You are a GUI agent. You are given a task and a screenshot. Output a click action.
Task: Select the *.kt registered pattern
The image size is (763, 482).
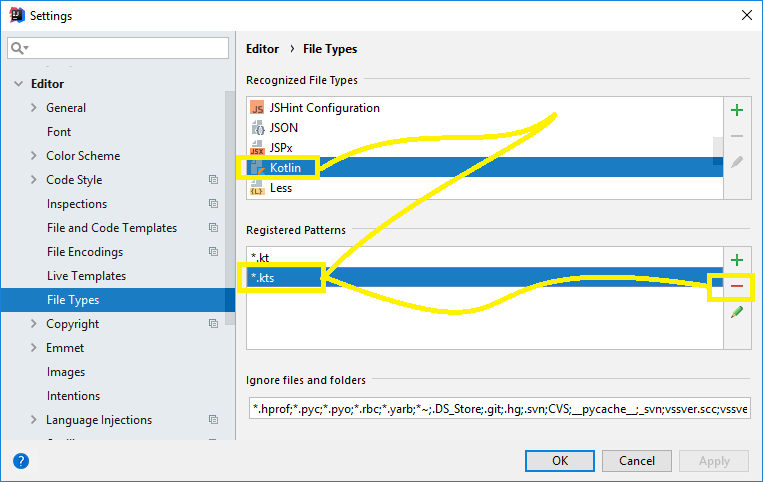tap(485, 257)
